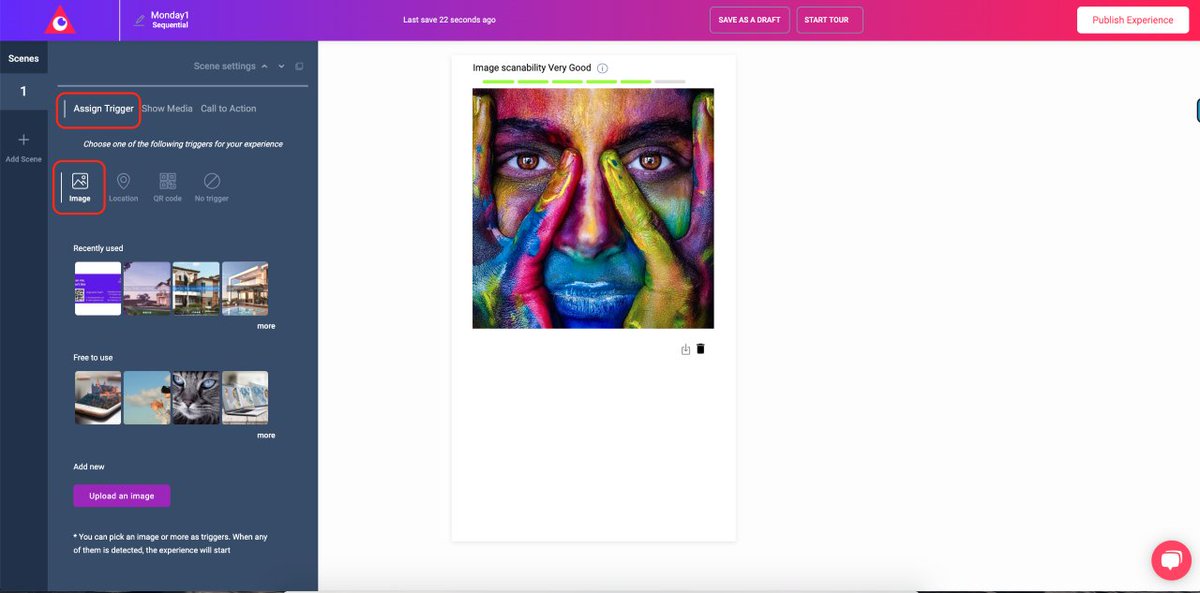Image resolution: width=1200 pixels, height=593 pixels.
Task: Switch to the Call to Action tab
Action: (228, 108)
